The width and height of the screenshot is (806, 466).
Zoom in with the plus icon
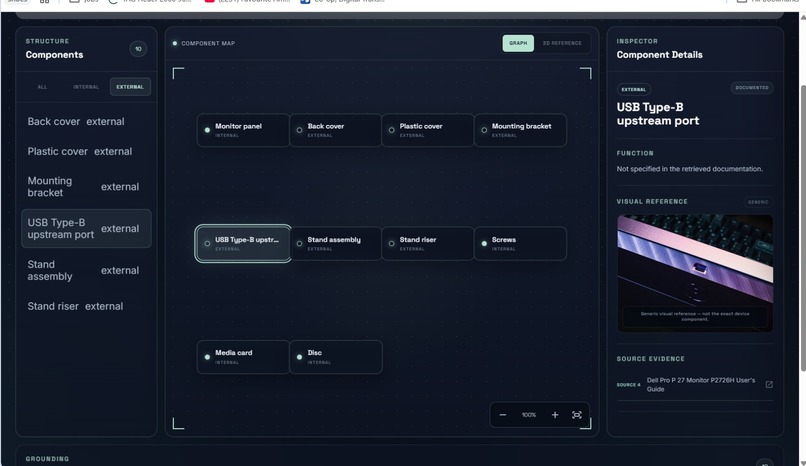pos(555,415)
